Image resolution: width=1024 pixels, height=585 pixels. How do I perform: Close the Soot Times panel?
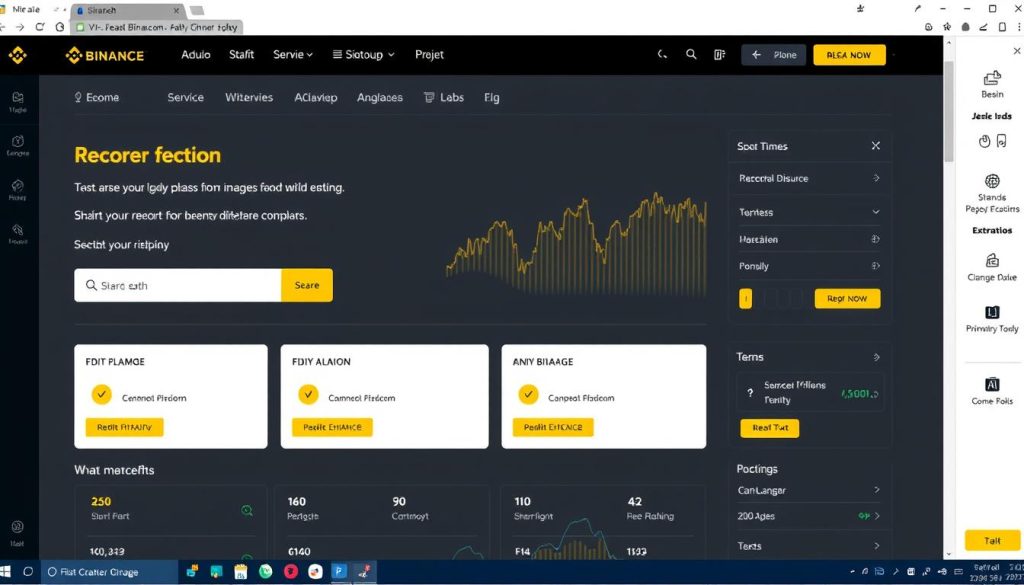(x=876, y=146)
